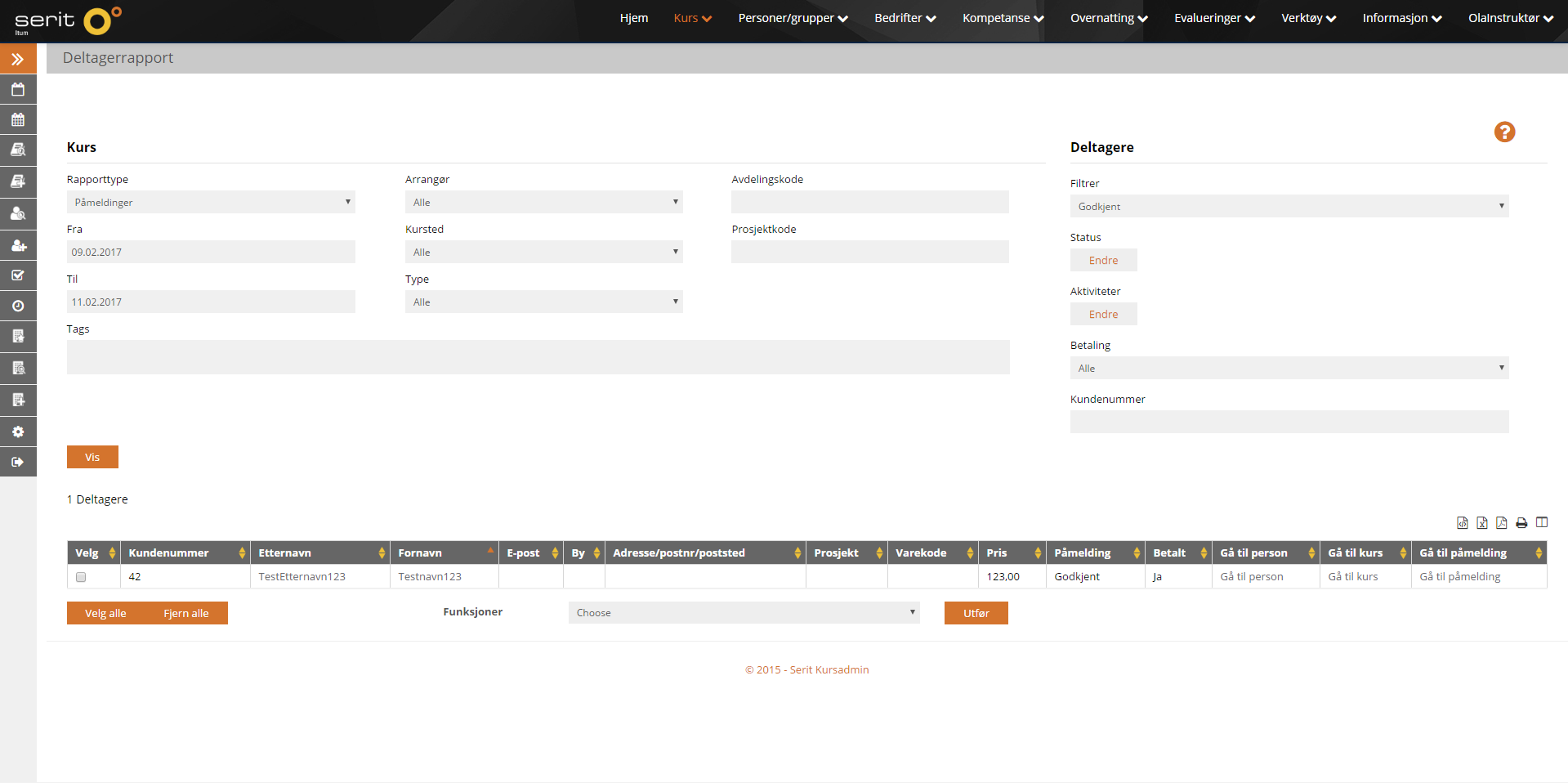Viewport: 1568px width, 783px height.
Task: Open the Arrangør dropdown
Action: 543,202
